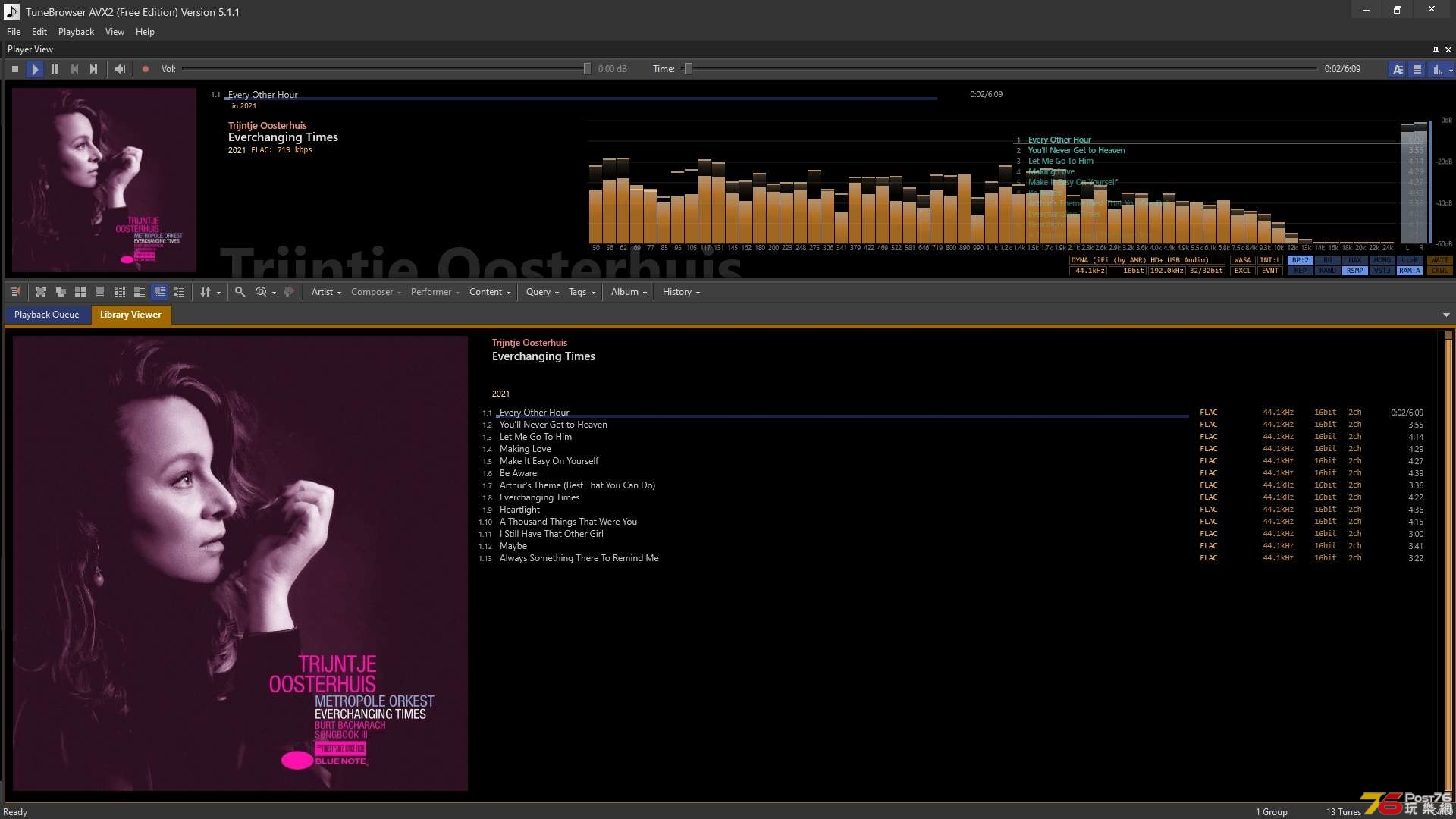Toggle the REP repeat indicator
1456x819 pixels.
pyautogui.click(x=1300, y=271)
